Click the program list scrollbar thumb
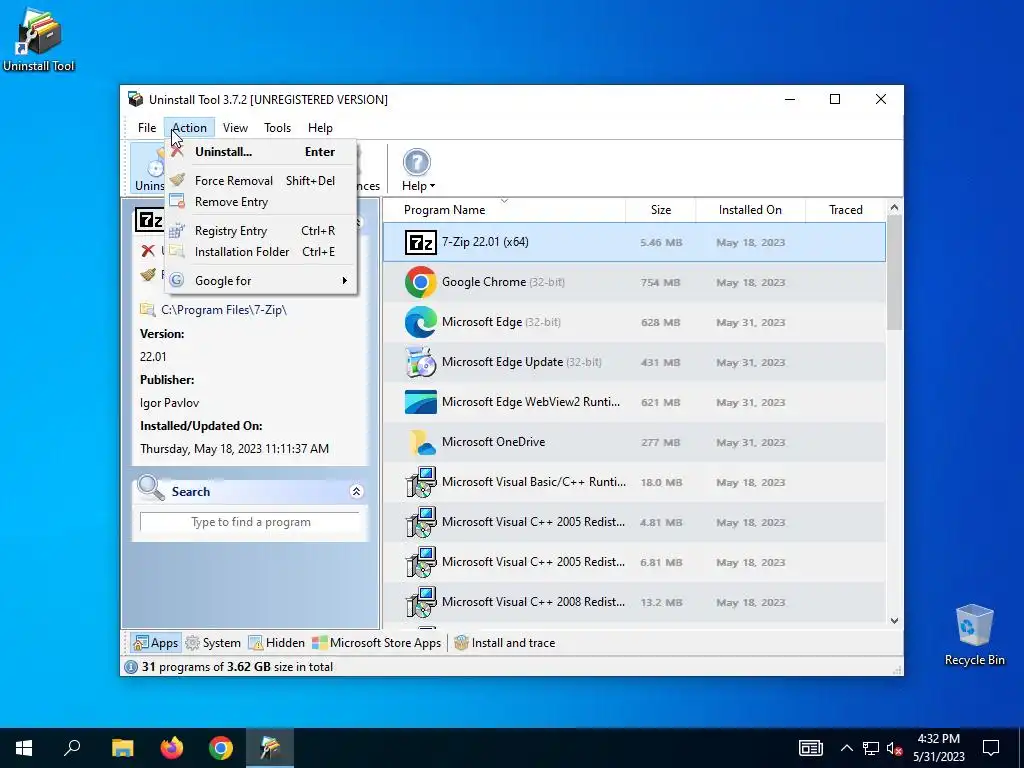The height and width of the screenshot is (768, 1024). click(894, 272)
